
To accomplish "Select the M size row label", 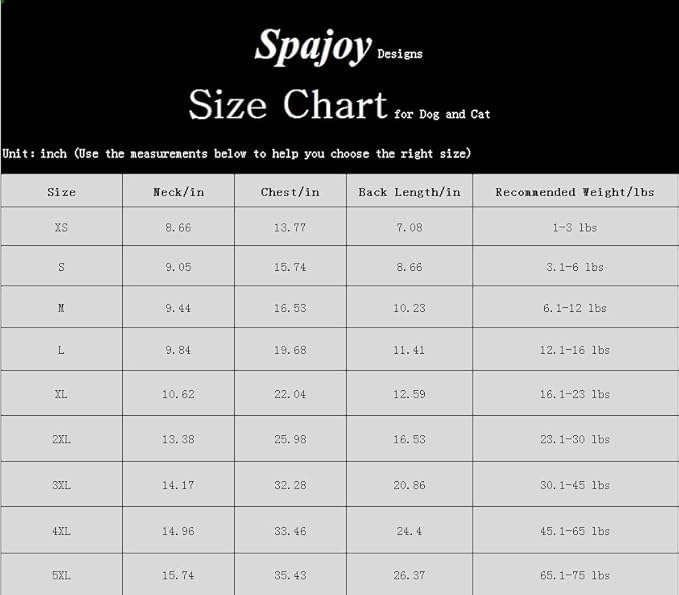I will (61, 308).
